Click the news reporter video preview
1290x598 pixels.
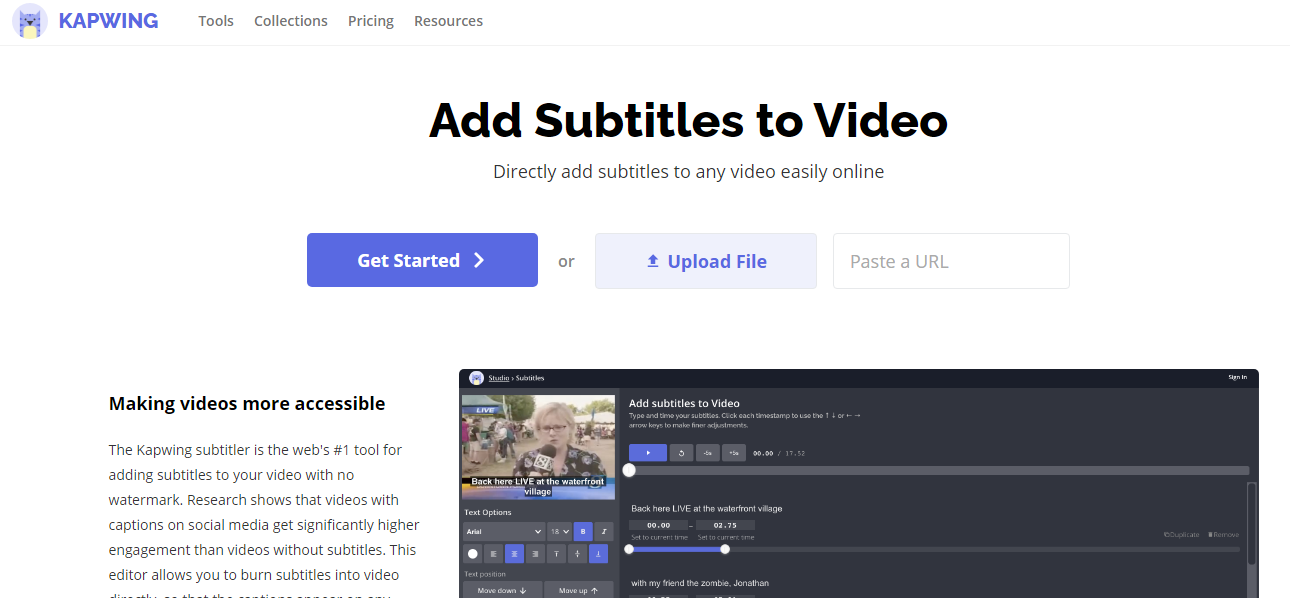[537, 446]
